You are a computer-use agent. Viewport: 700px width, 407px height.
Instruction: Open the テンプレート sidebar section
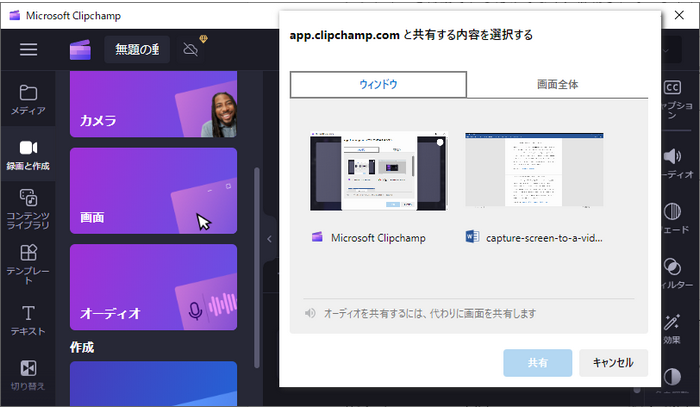pos(28,261)
